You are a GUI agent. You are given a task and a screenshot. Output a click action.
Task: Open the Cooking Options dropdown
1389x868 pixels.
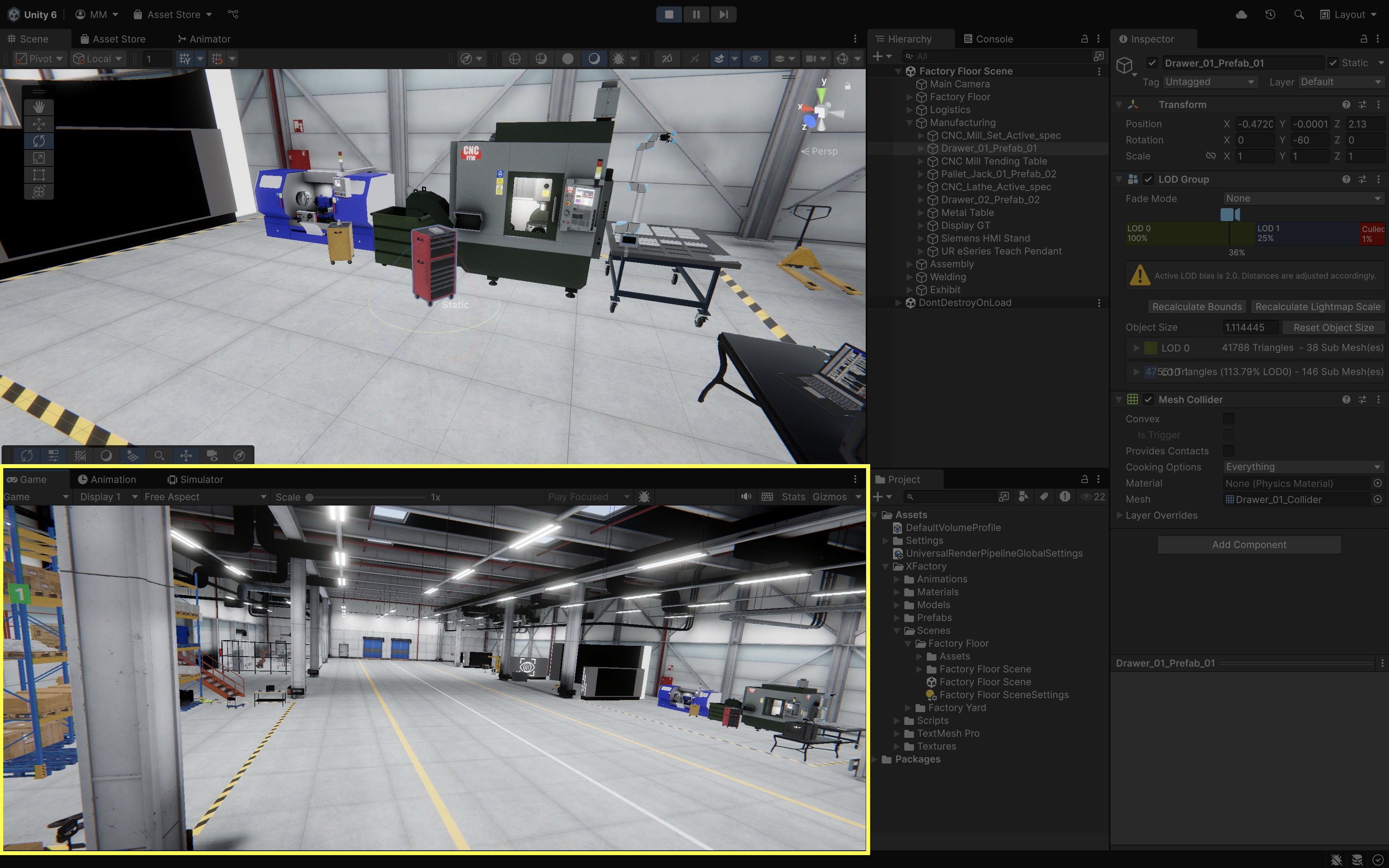click(1303, 467)
